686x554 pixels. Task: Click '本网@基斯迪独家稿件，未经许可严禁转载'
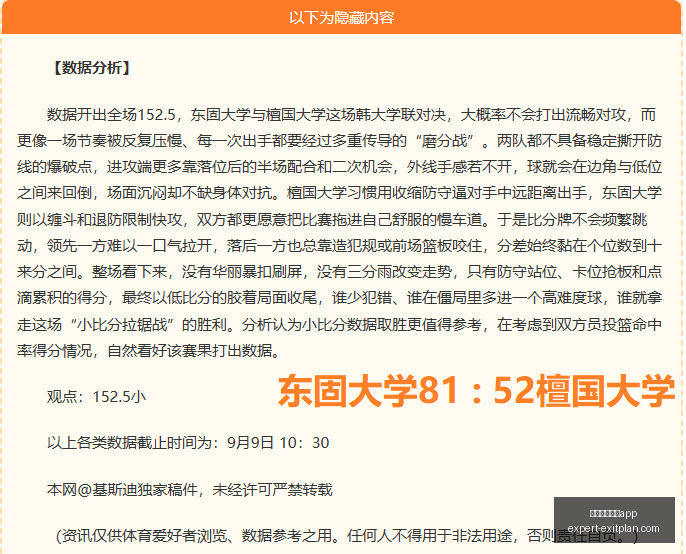pyautogui.click(x=190, y=490)
